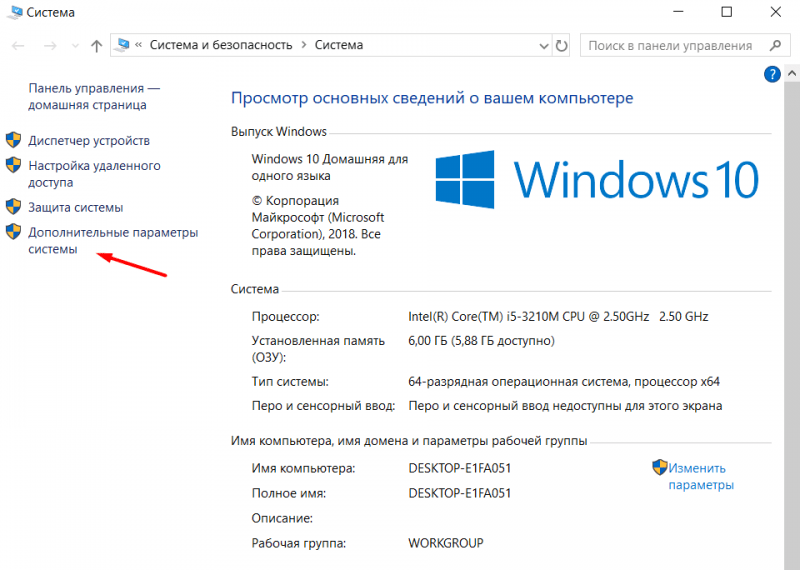Go up one level with up arrow

click(96, 46)
